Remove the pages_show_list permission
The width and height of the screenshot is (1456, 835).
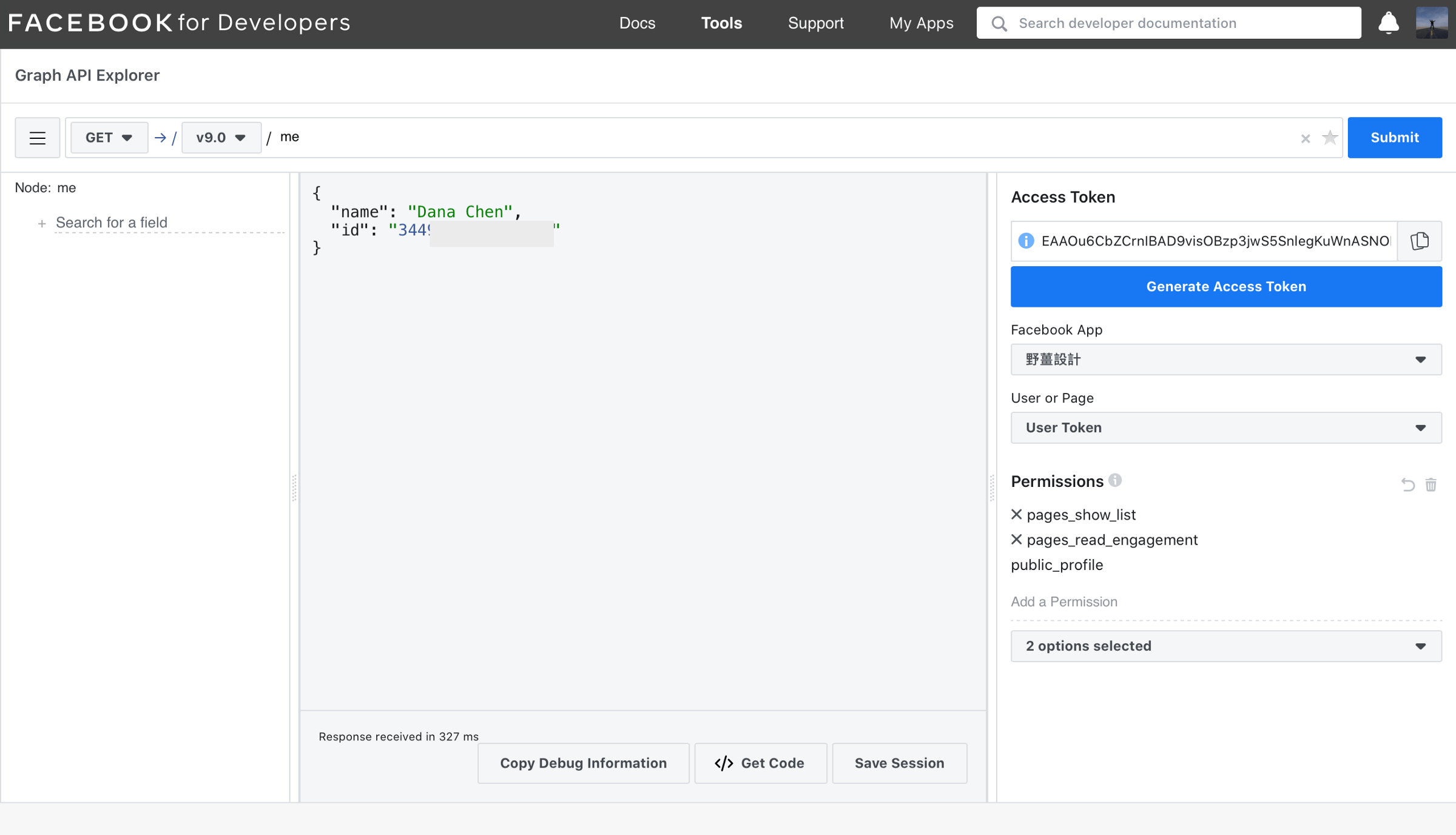[x=1017, y=514]
